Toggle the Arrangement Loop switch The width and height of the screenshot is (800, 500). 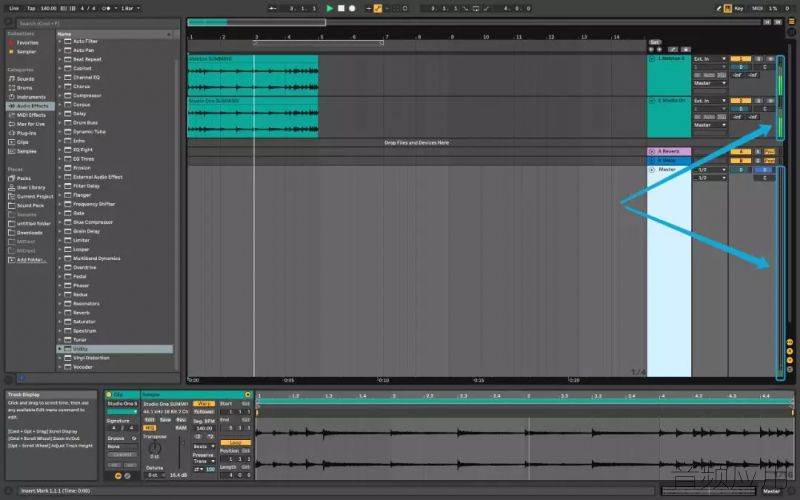(x=476, y=8)
